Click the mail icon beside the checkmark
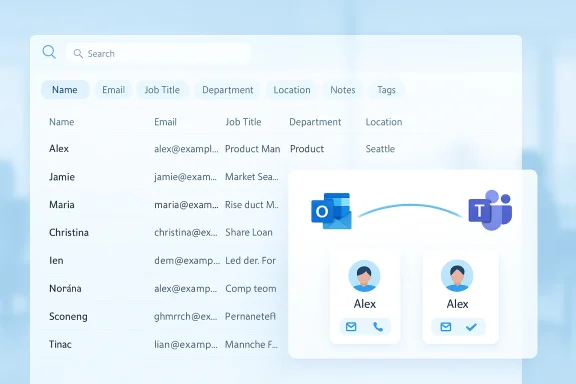The height and width of the screenshot is (384, 576). 446,327
